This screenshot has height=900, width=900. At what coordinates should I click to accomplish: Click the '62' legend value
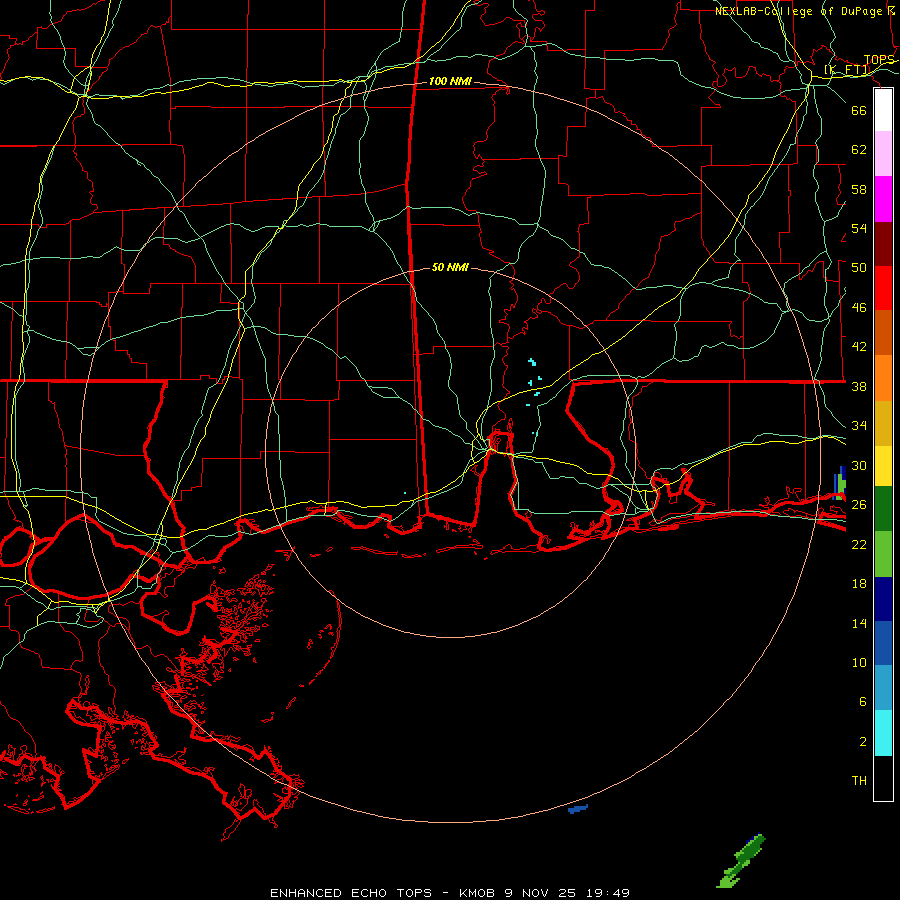[859, 150]
